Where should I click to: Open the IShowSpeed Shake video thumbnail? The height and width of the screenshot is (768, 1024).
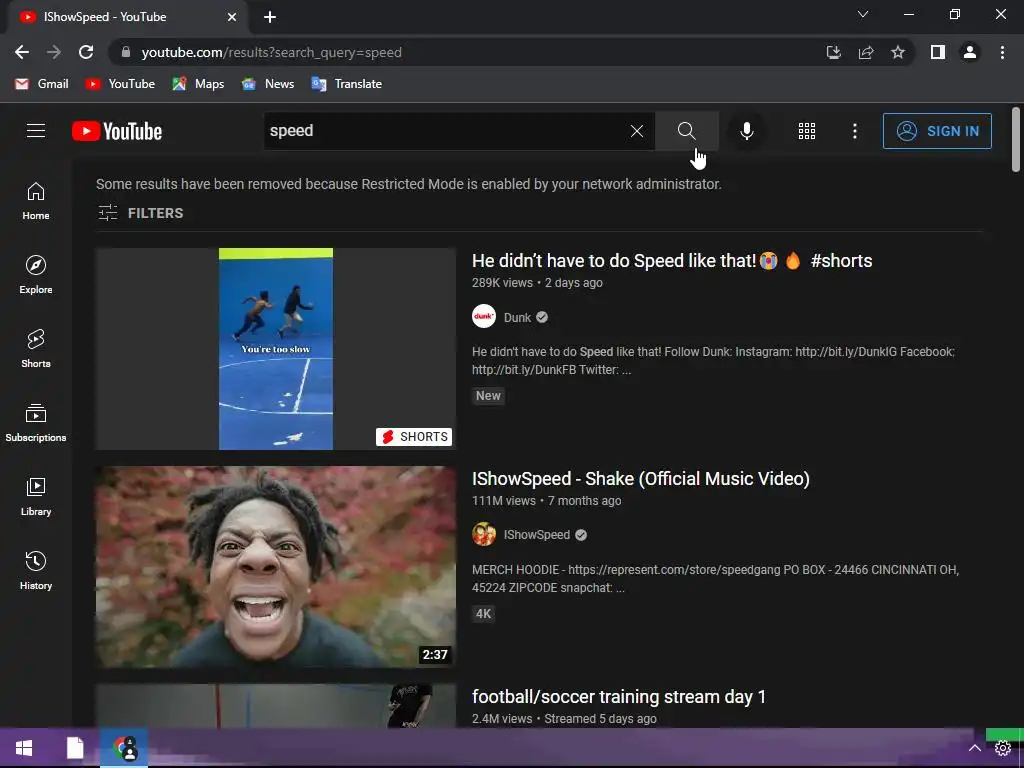click(276, 567)
